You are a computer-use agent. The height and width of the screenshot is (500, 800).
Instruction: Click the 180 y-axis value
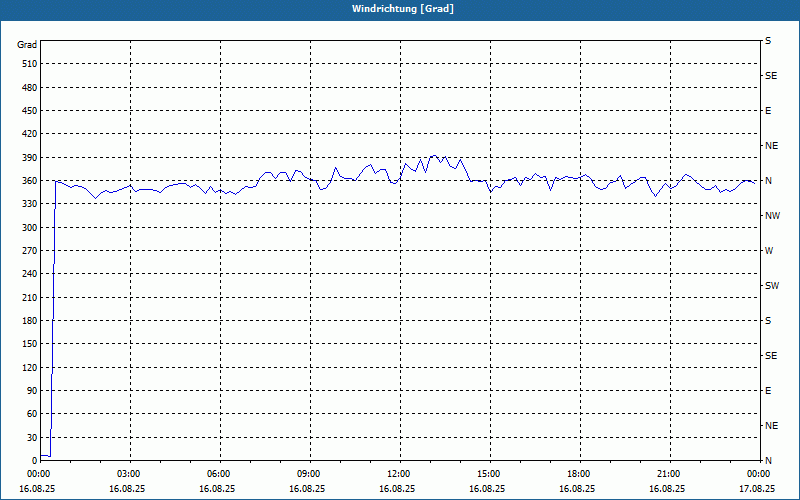pos(30,321)
